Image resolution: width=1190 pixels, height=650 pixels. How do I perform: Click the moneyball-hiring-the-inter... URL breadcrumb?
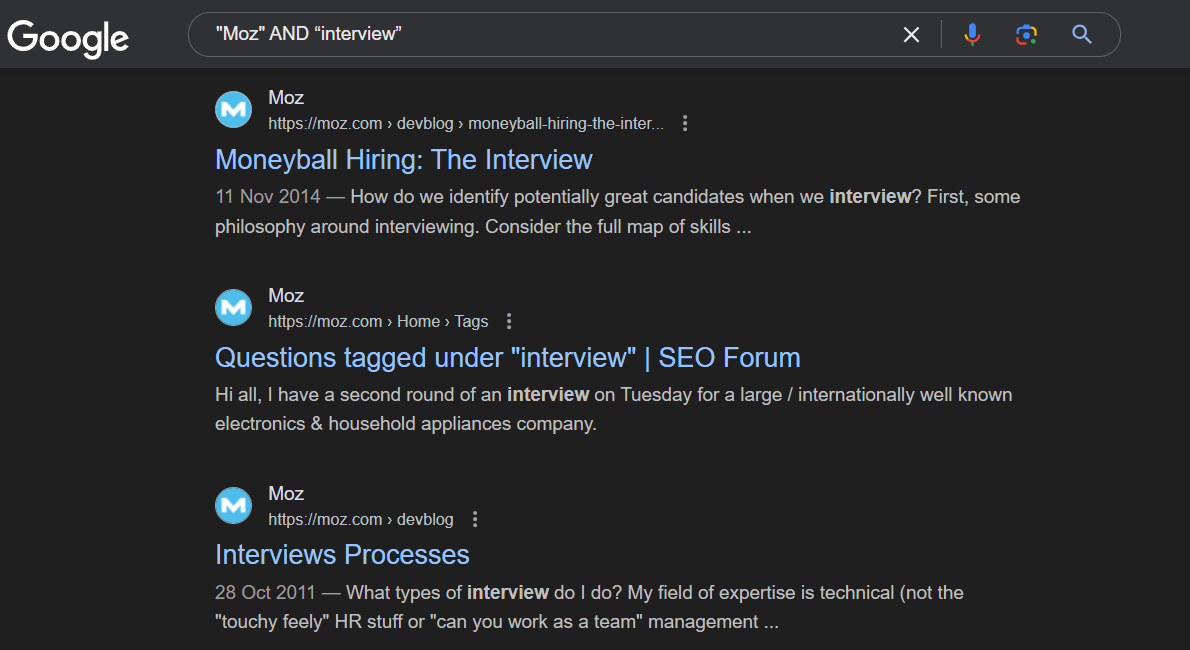[466, 123]
